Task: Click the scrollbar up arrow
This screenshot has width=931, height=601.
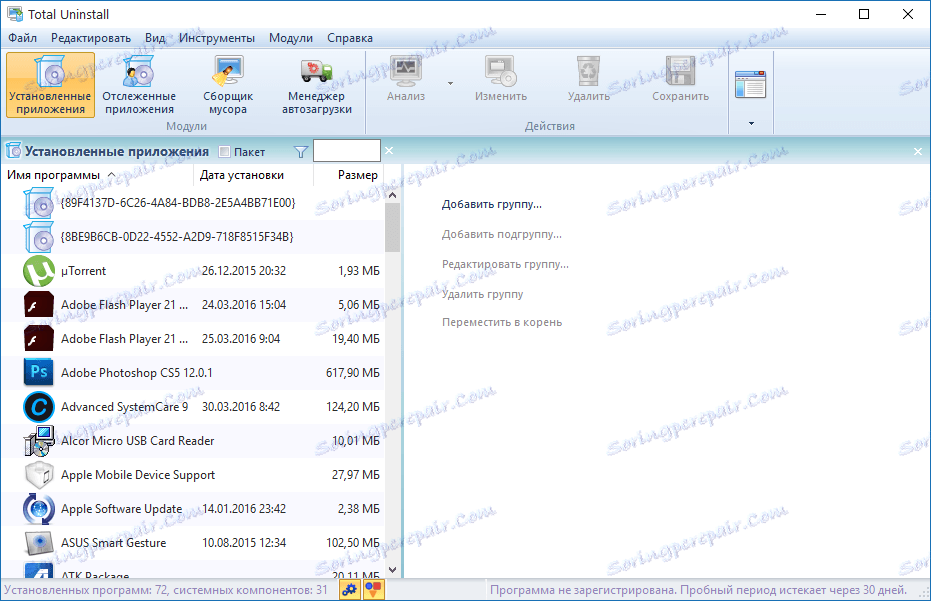Action: 392,195
